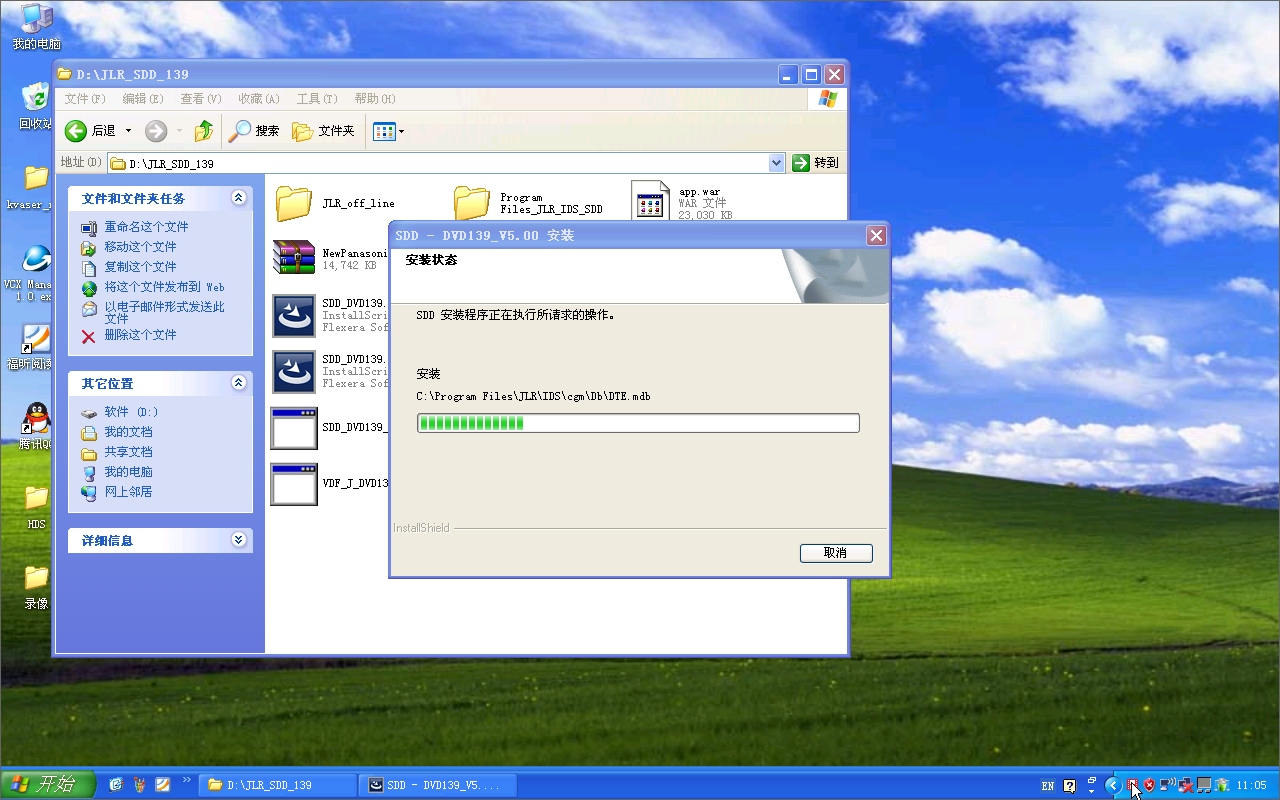
Task: Click the Start (开始) button
Action: [48, 785]
